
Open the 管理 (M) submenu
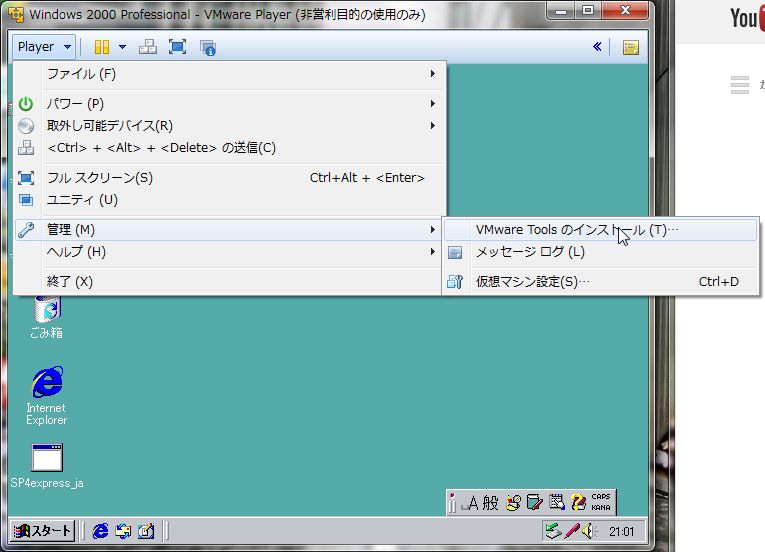229,229
